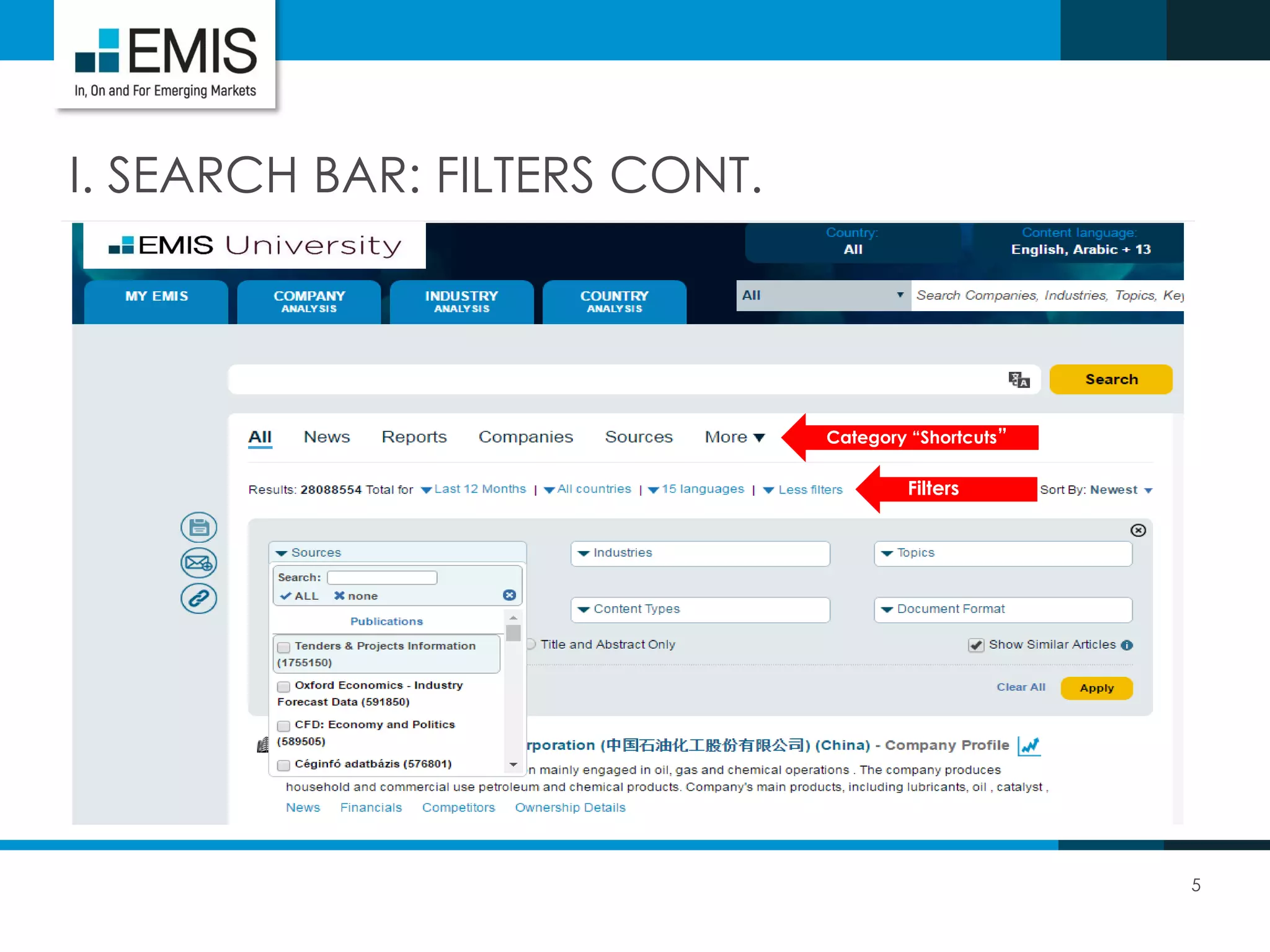Switch to the Companies tab
1270x952 pixels.
pyautogui.click(x=526, y=437)
